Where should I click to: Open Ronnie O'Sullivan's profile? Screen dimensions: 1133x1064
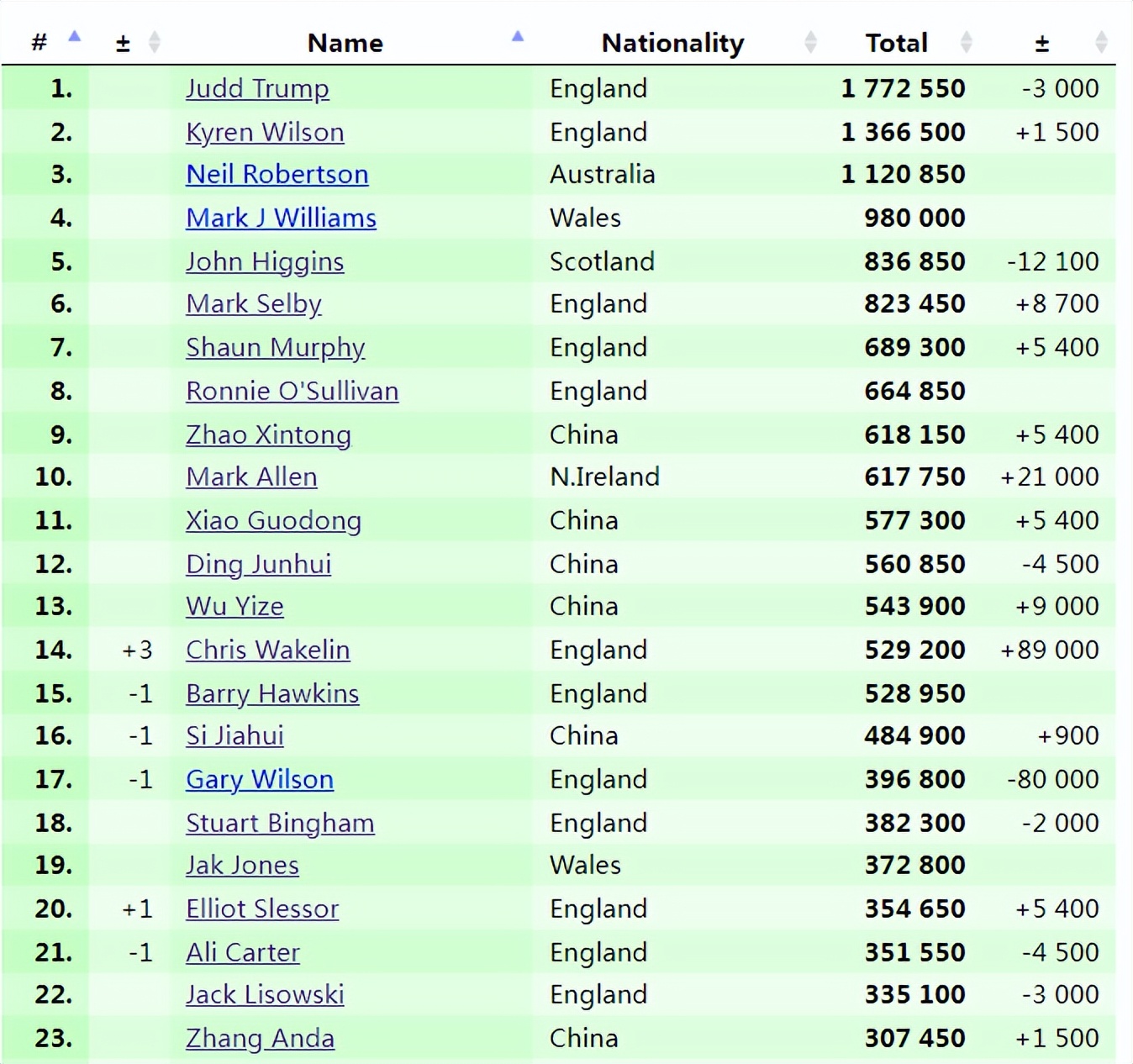click(292, 391)
